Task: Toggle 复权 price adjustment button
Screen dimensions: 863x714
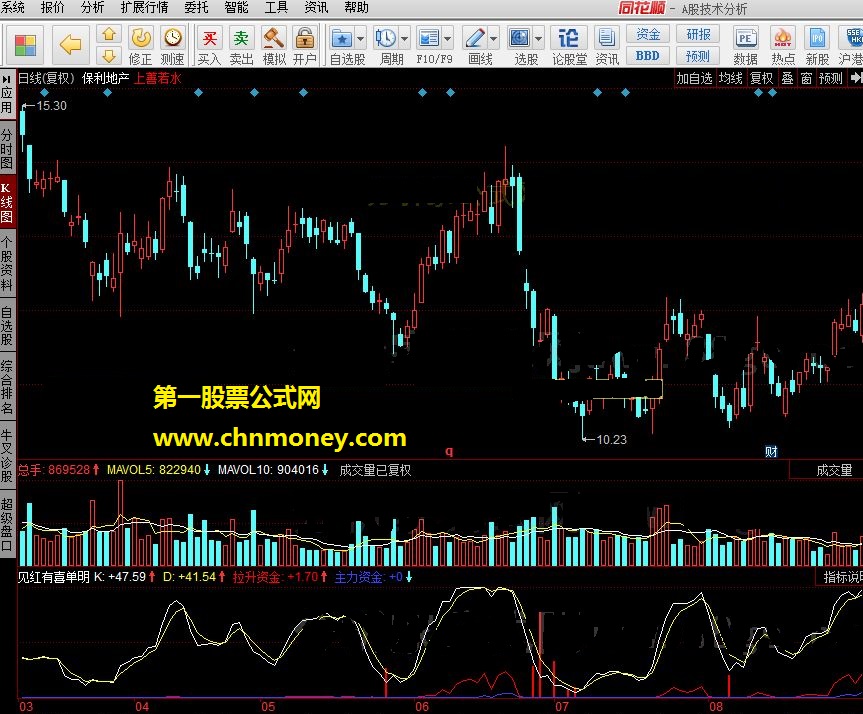Action: tap(762, 78)
